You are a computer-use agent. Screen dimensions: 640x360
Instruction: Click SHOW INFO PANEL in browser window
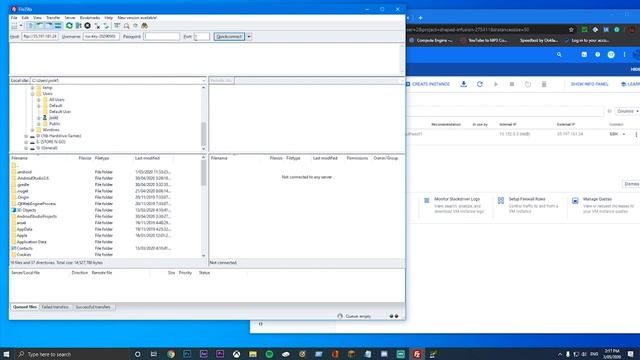point(589,84)
